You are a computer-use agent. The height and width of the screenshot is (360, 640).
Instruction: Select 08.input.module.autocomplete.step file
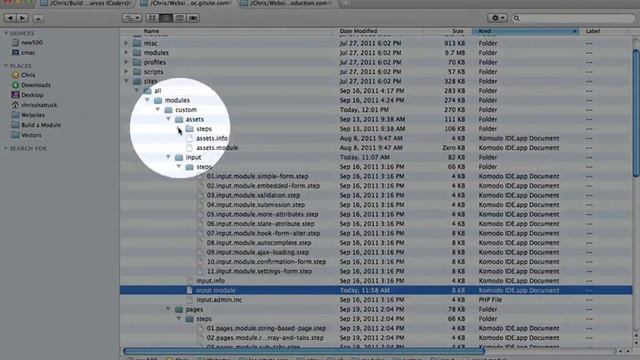259,243
